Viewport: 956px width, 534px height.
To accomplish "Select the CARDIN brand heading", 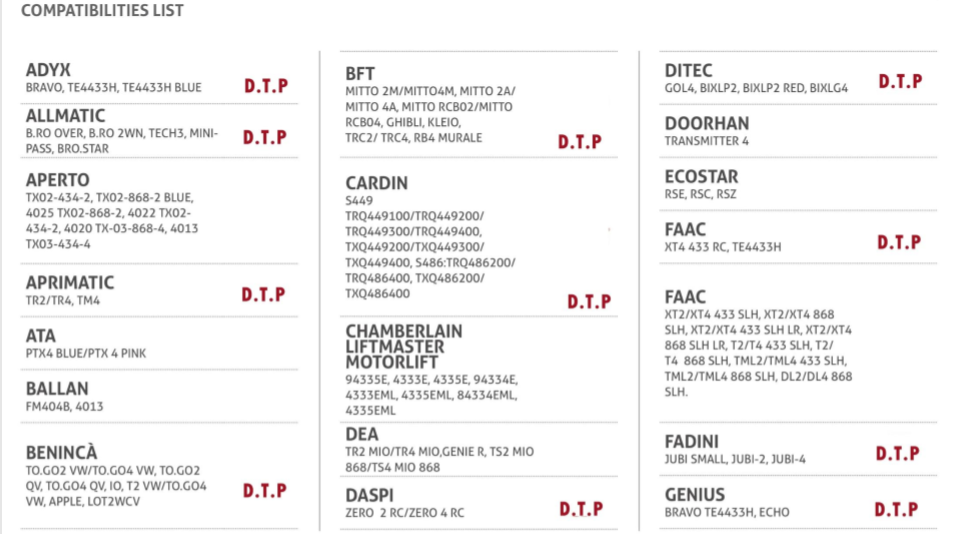I will [x=377, y=183].
